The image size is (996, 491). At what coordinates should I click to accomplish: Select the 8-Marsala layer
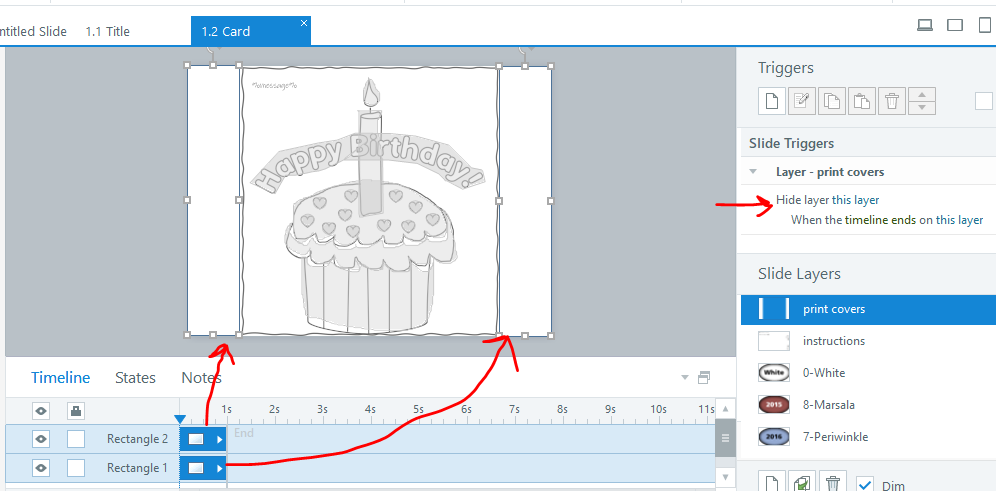(x=868, y=405)
